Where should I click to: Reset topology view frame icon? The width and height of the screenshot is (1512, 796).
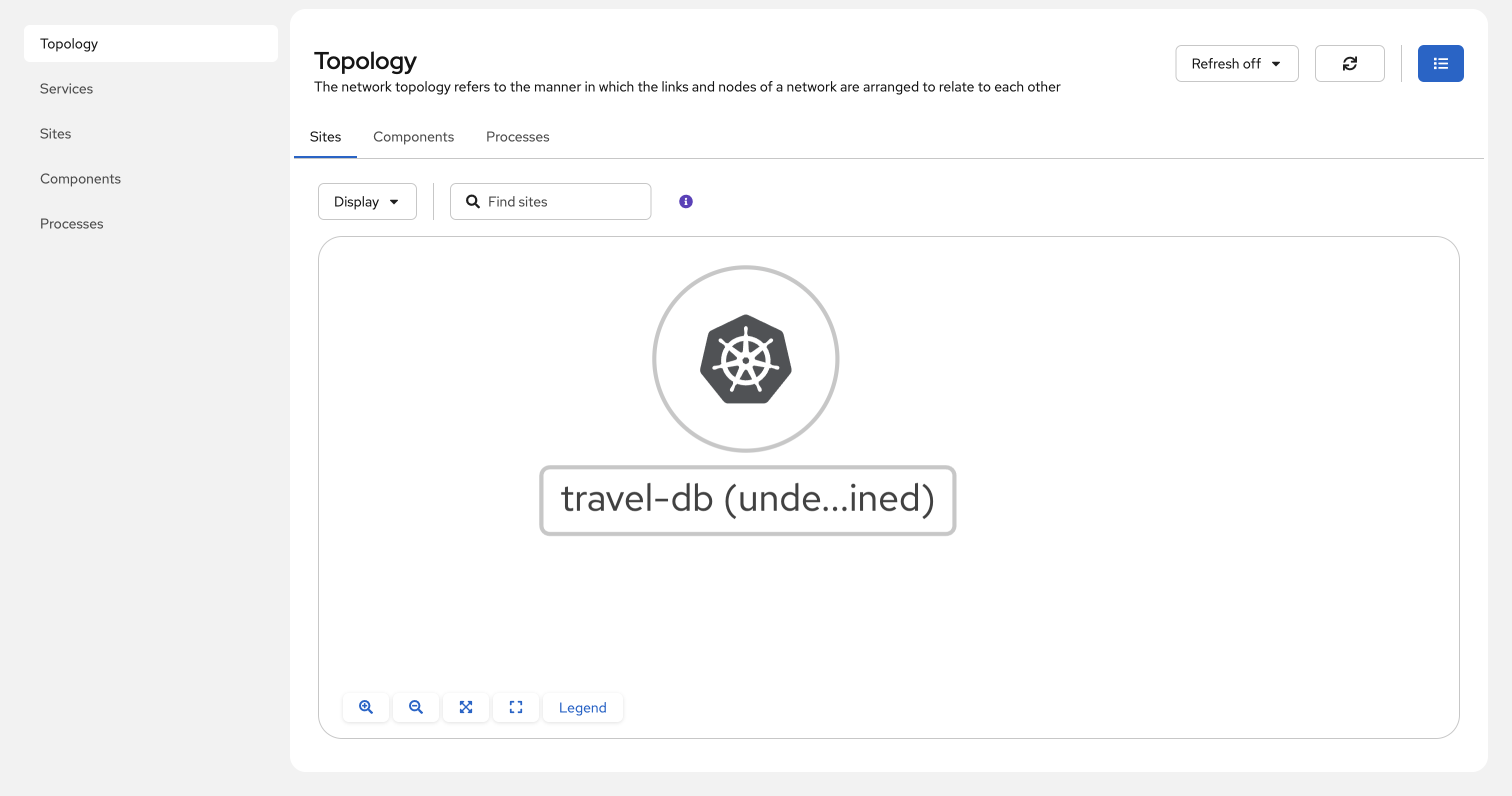pos(516,707)
